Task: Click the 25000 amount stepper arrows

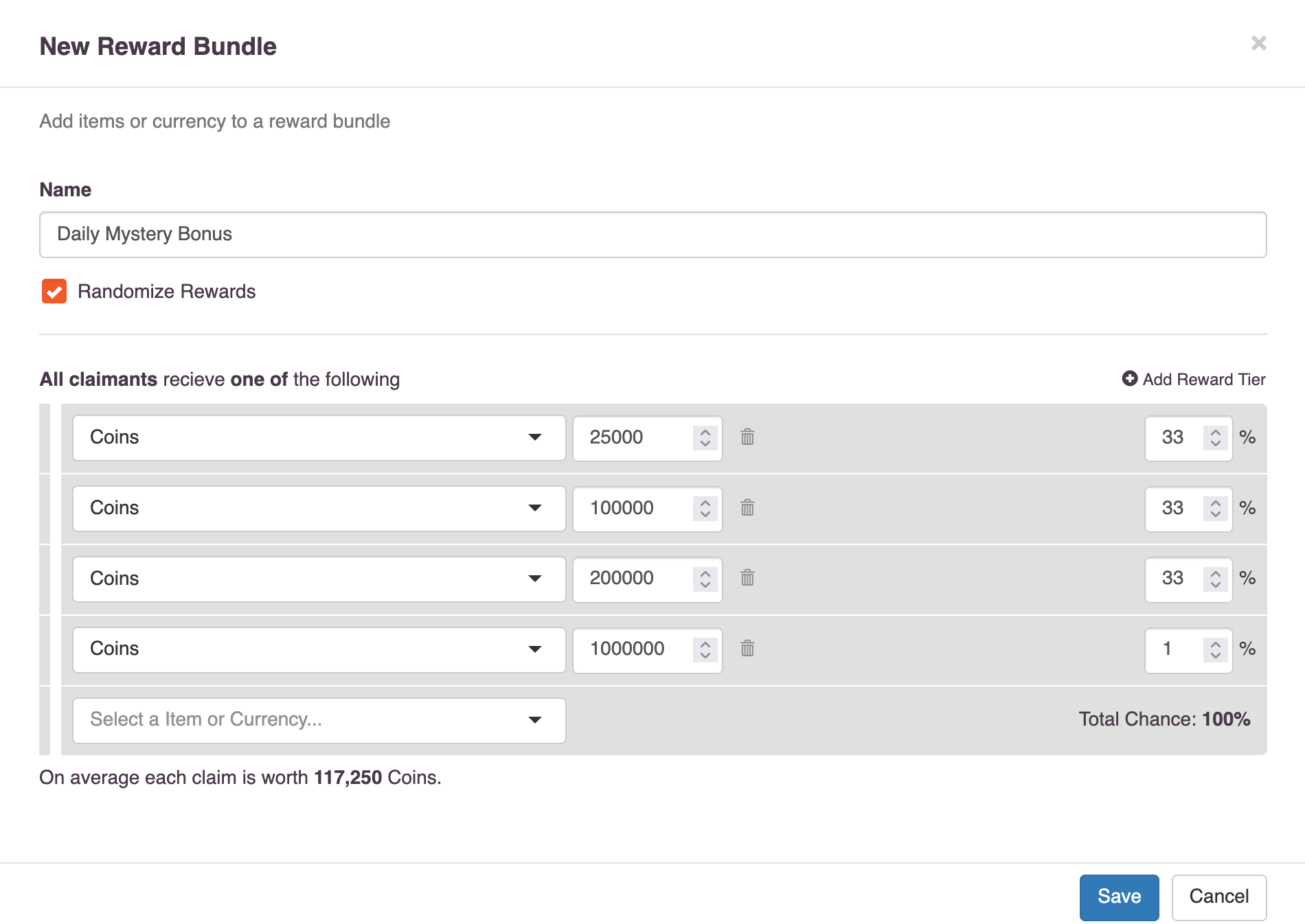Action: click(705, 437)
